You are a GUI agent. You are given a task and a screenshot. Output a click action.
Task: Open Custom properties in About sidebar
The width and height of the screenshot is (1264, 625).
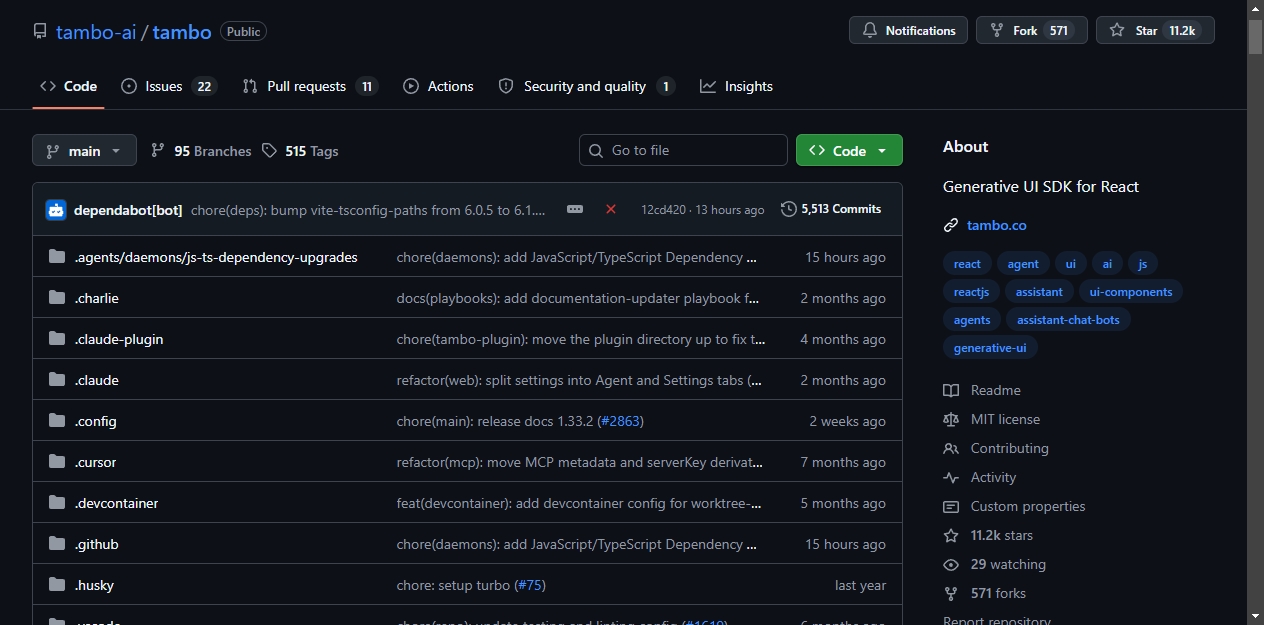tap(1028, 506)
